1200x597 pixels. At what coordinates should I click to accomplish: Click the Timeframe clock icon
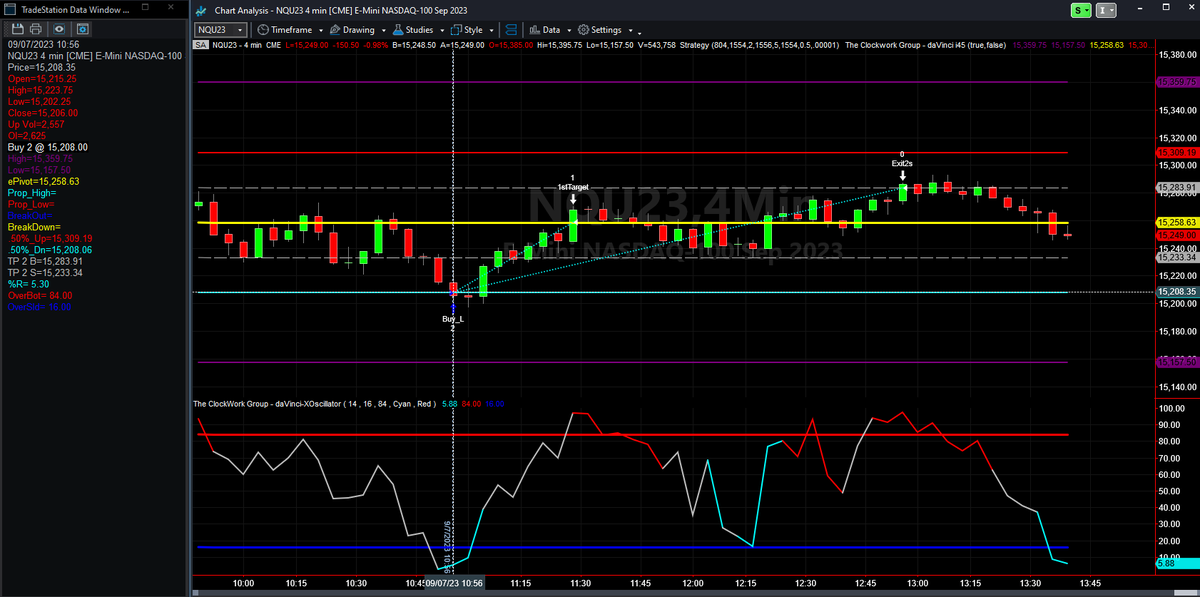point(262,30)
